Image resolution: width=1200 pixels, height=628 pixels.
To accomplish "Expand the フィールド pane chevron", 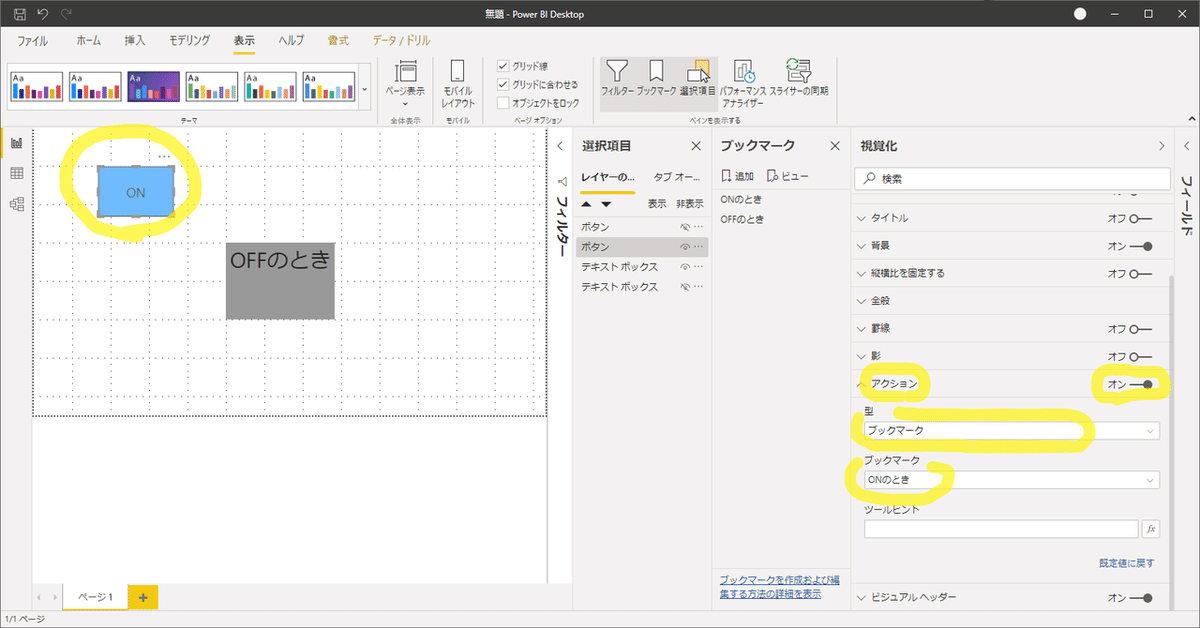I will click(1186, 146).
